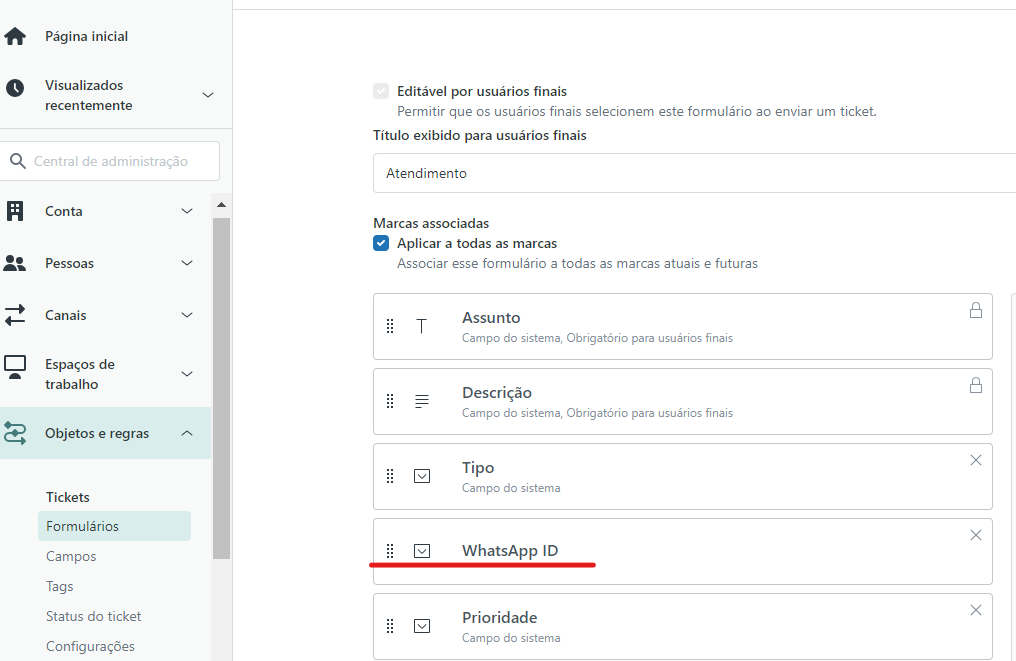Select Status do ticket in sidebar
This screenshot has height=661, width=1016.
[x=93, y=616]
